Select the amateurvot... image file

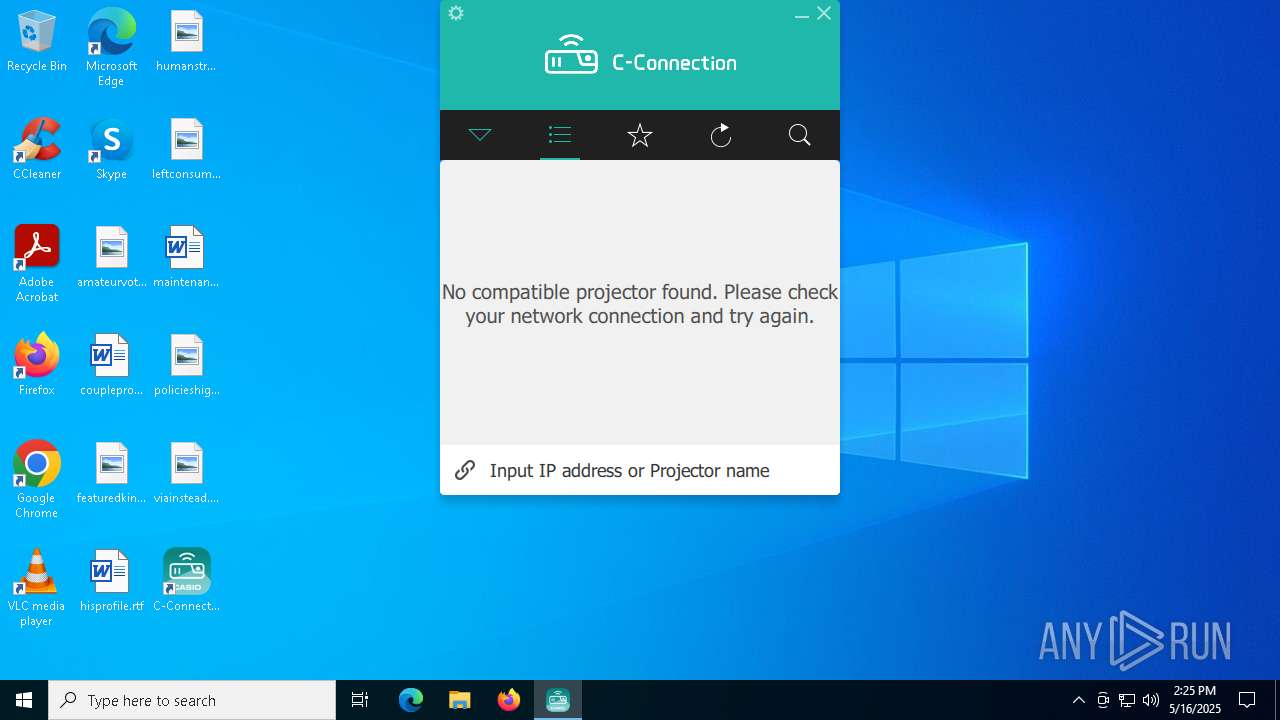tap(111, 258)
